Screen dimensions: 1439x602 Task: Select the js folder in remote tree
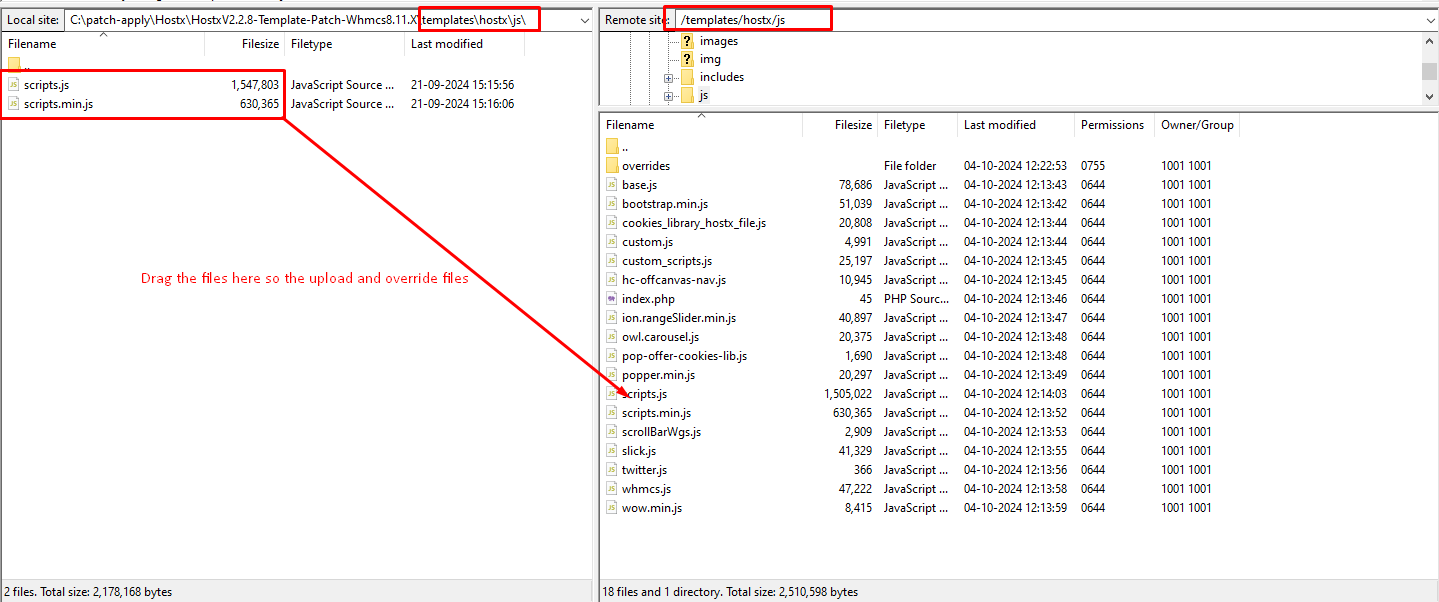704,96
